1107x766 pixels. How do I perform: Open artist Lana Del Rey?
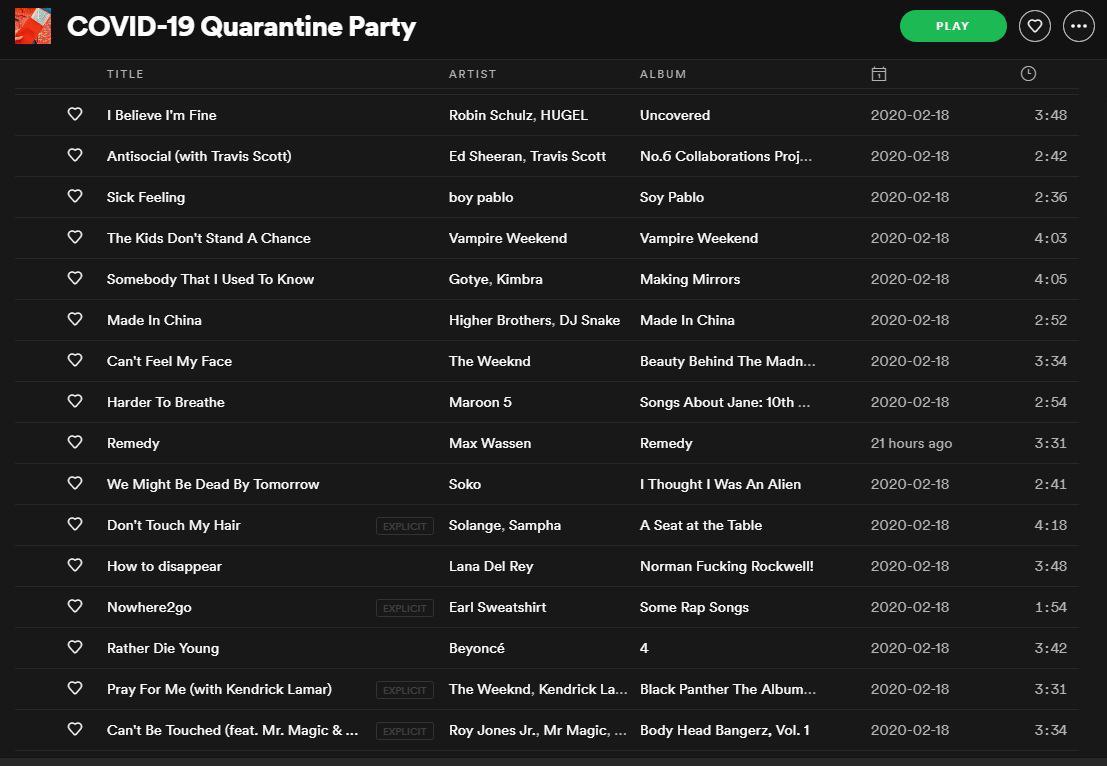pos(491,566)
